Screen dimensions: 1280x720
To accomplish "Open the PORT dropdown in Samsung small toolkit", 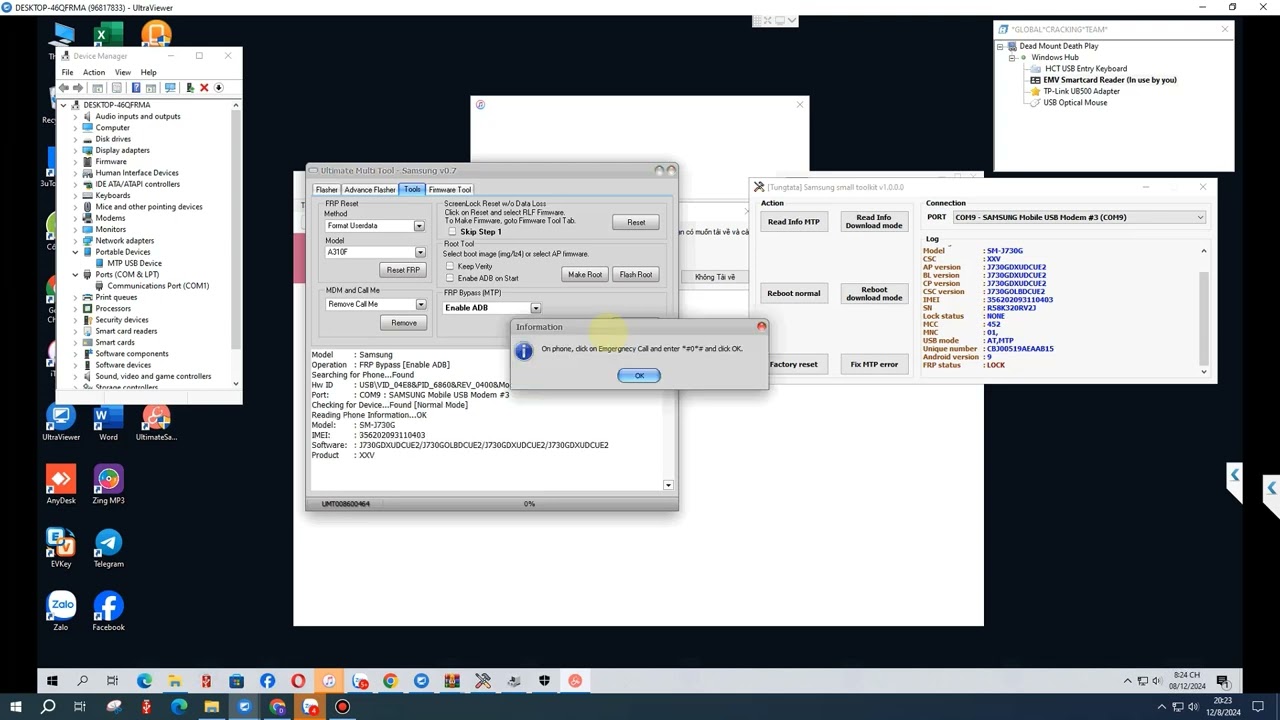I will coord(1079,217).
